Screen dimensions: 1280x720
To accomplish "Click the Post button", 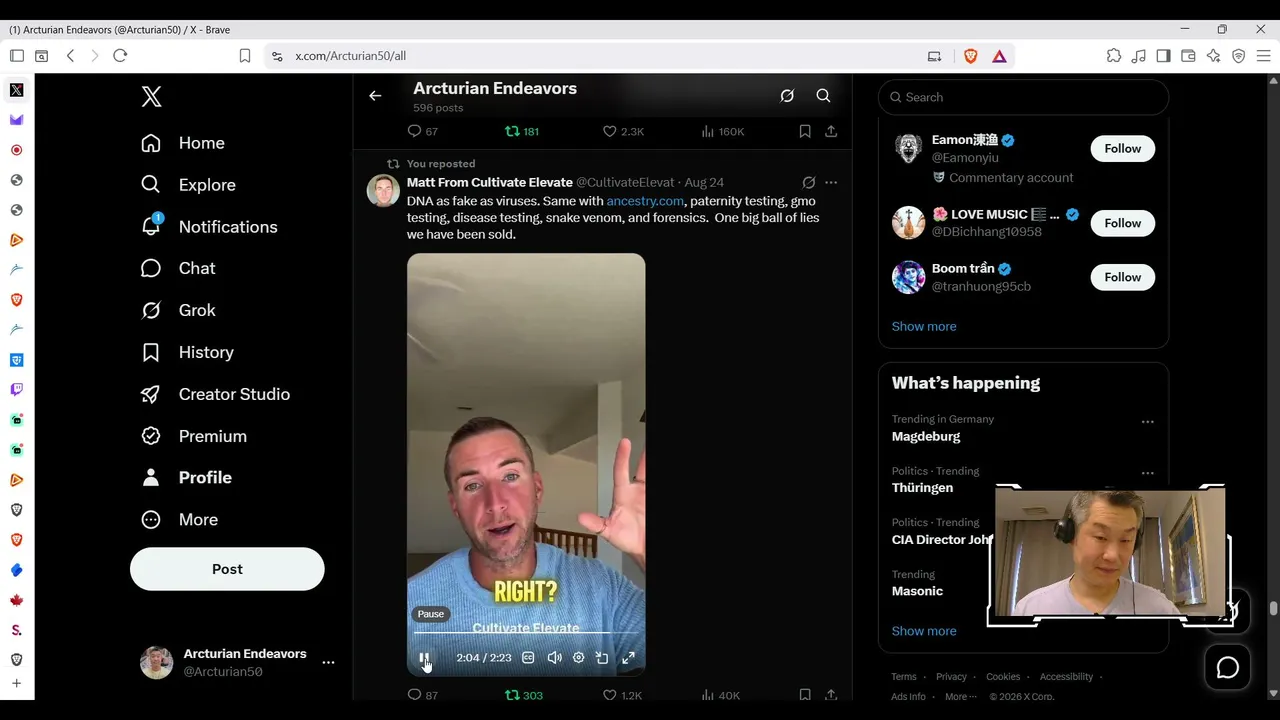I will click(x=227, y=569).
